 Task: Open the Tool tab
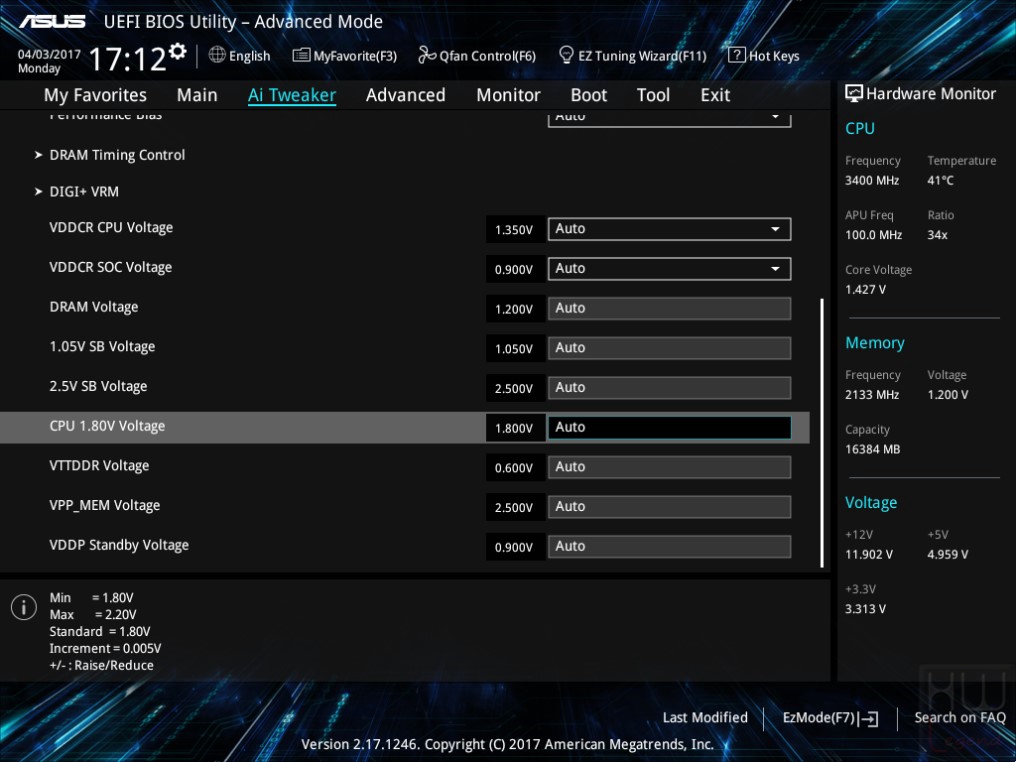click(653, 95)
